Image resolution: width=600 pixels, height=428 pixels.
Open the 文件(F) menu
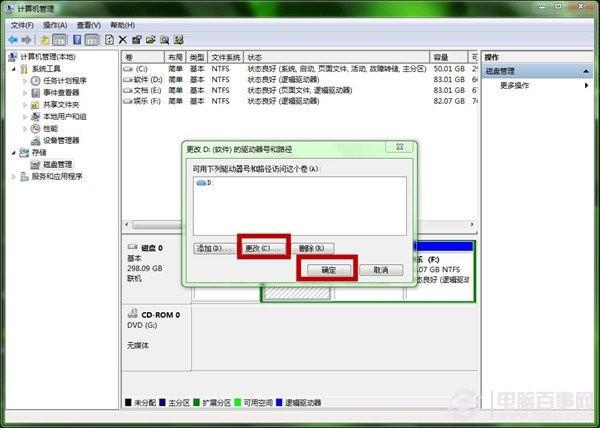point(21,24)
